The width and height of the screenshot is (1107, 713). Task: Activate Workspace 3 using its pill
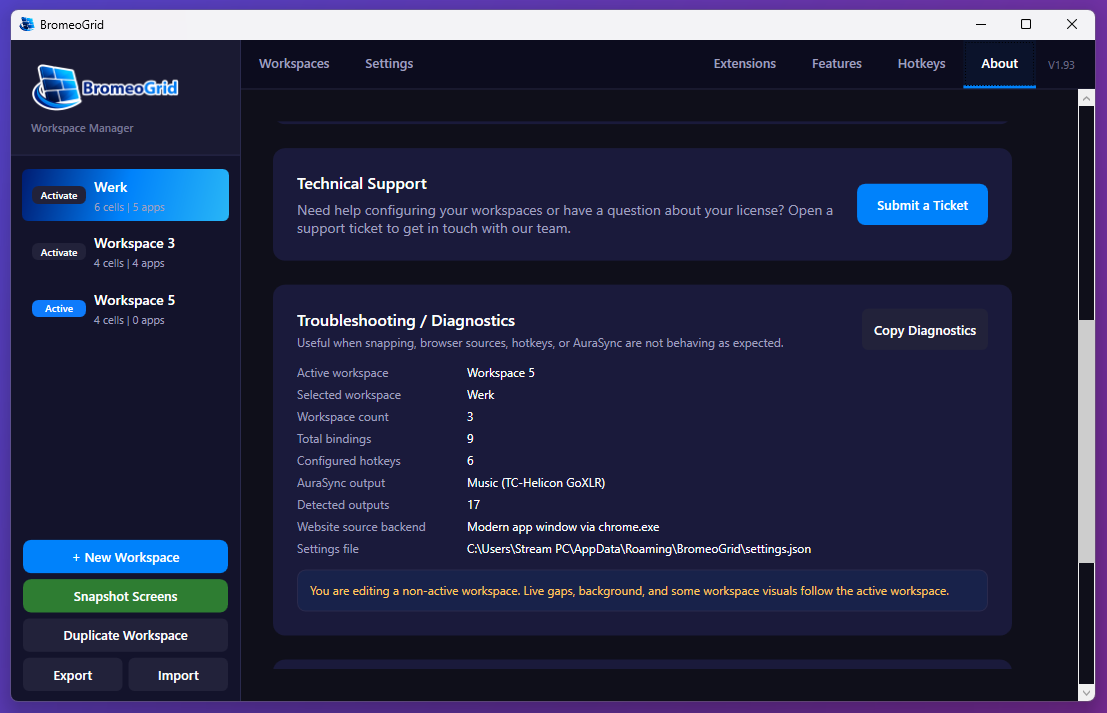coord(59,253)
